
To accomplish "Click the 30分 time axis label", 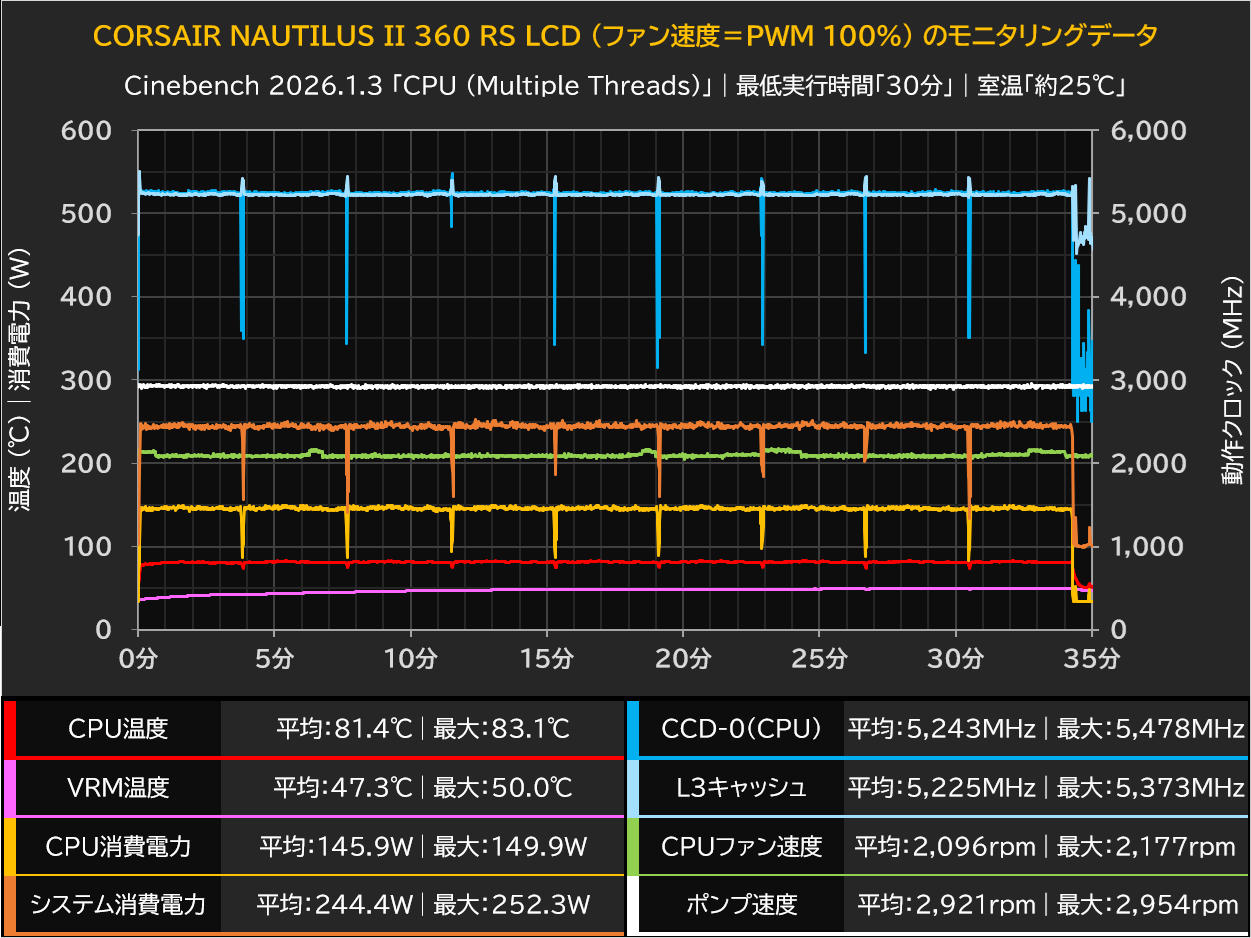I will (956, 658).
